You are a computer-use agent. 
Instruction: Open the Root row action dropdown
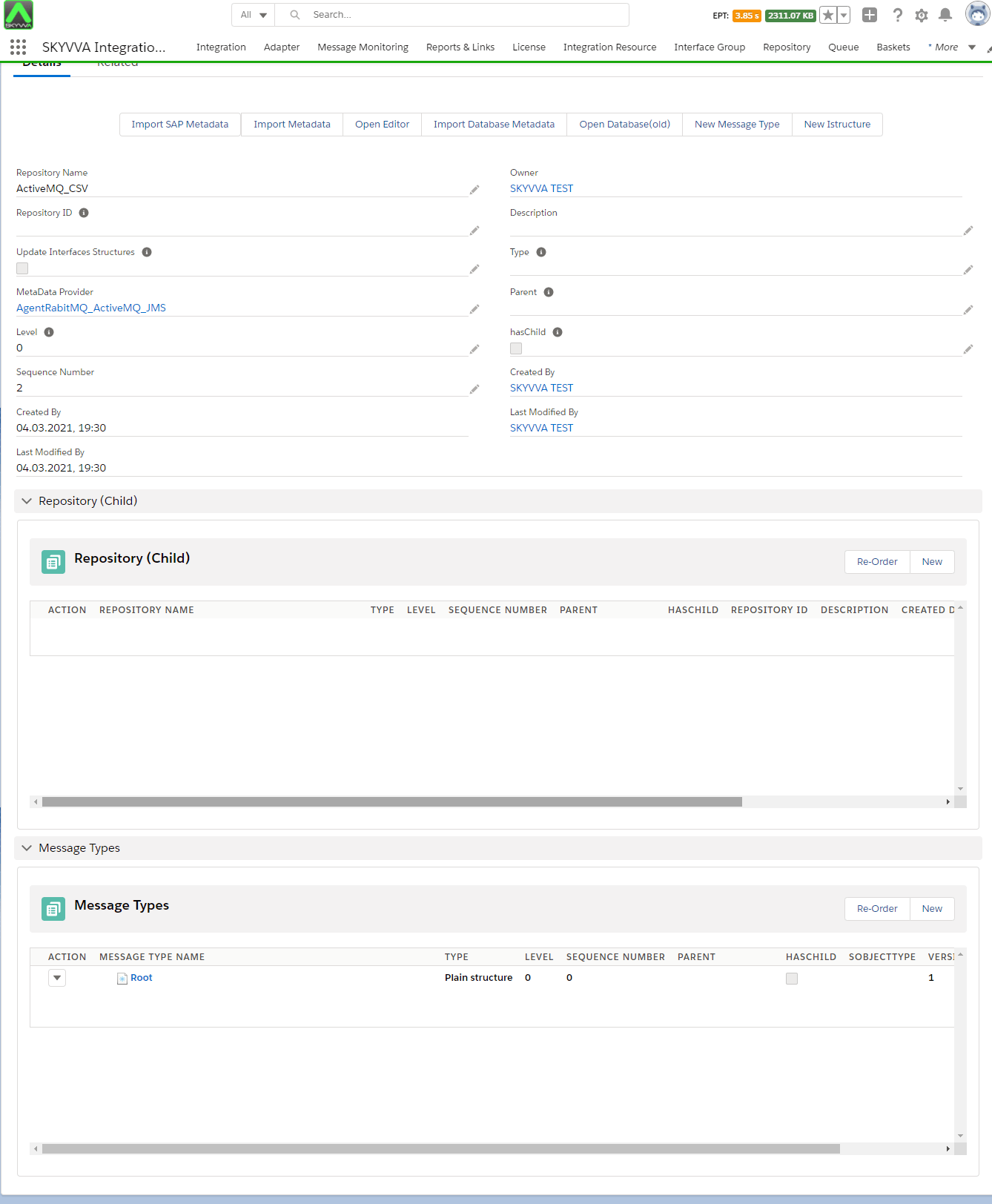tap(57, 978)
